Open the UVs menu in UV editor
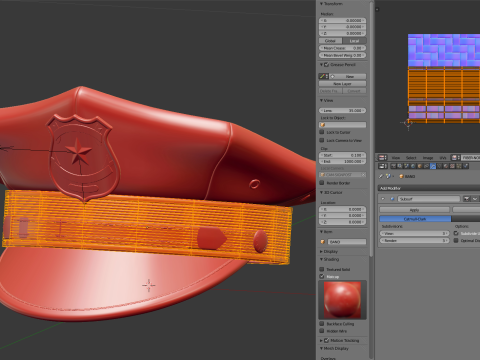Screen dimensions: 480x360 (443, 158)
